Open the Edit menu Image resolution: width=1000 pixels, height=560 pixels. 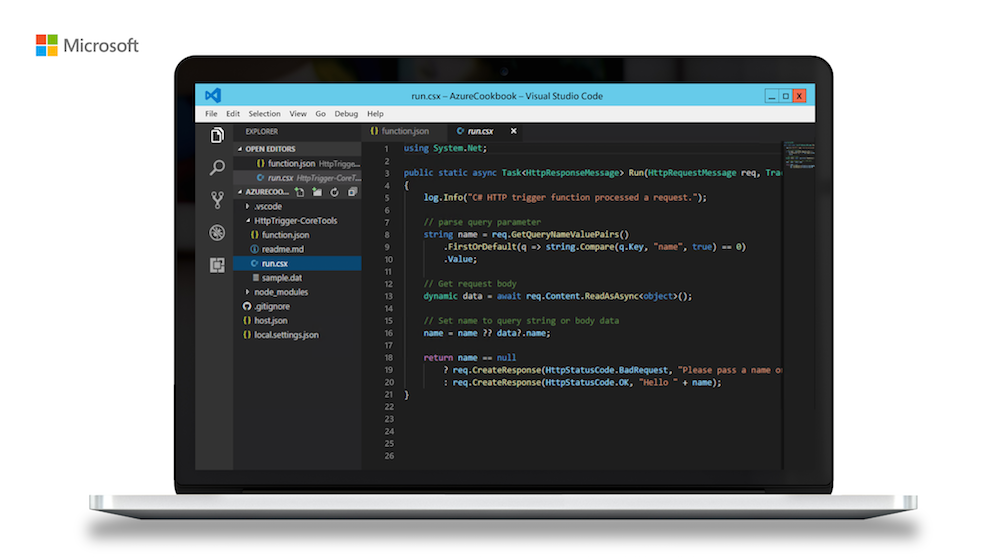[233, 114]
